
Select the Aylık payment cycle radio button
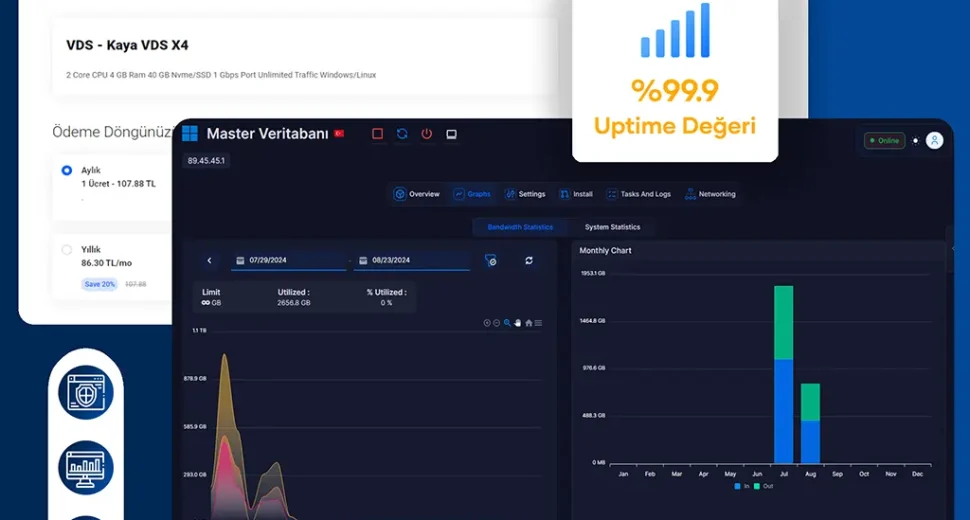(67, 170)
